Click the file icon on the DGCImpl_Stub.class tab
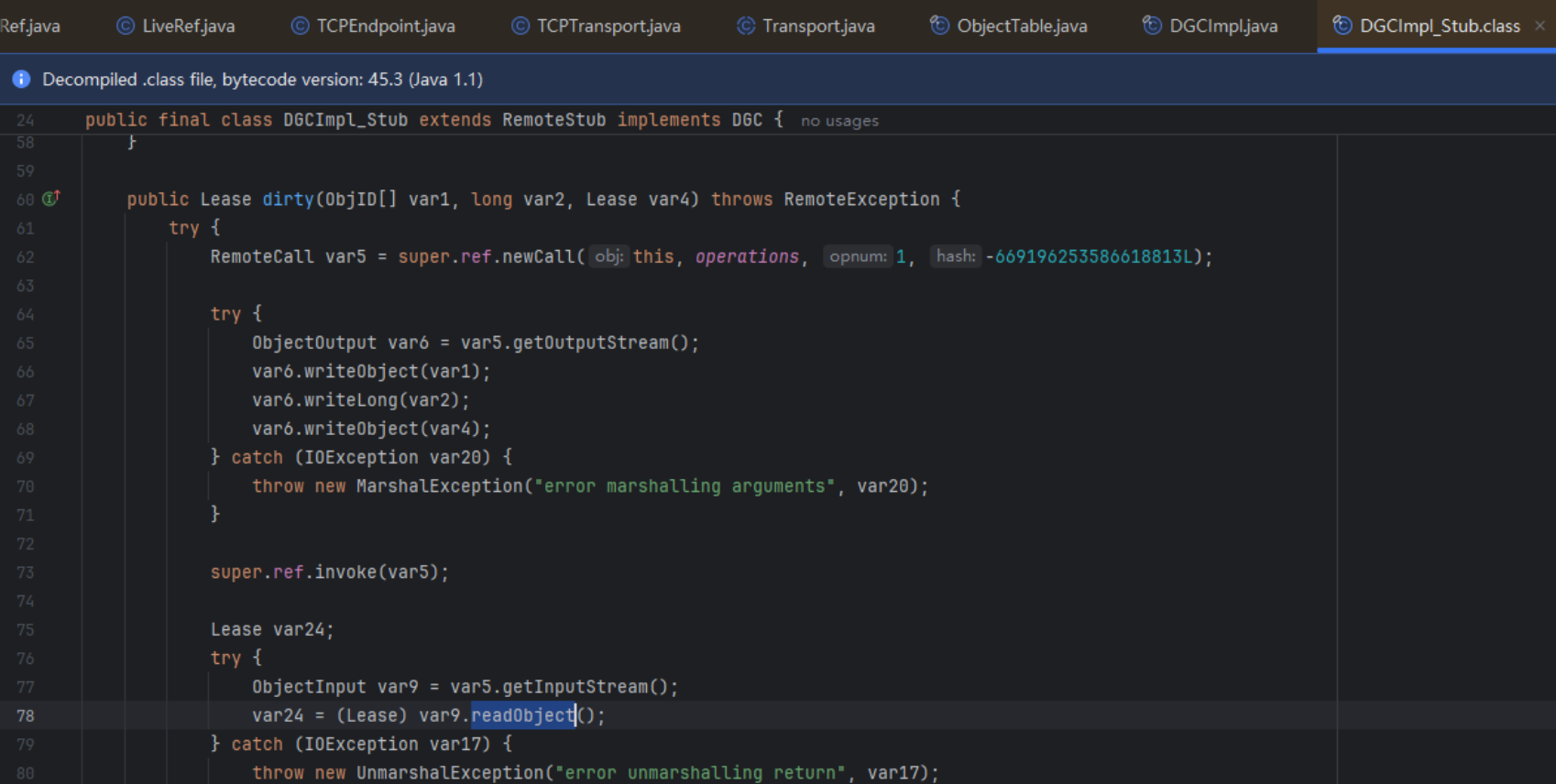 click(1342, 26)
